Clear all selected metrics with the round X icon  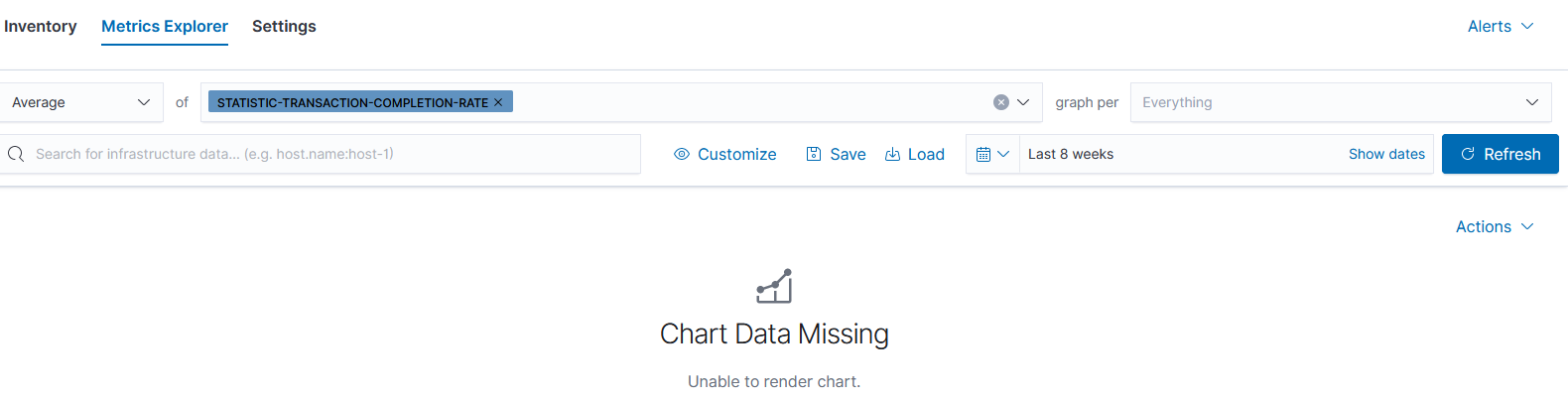[x=1001, y=102]
